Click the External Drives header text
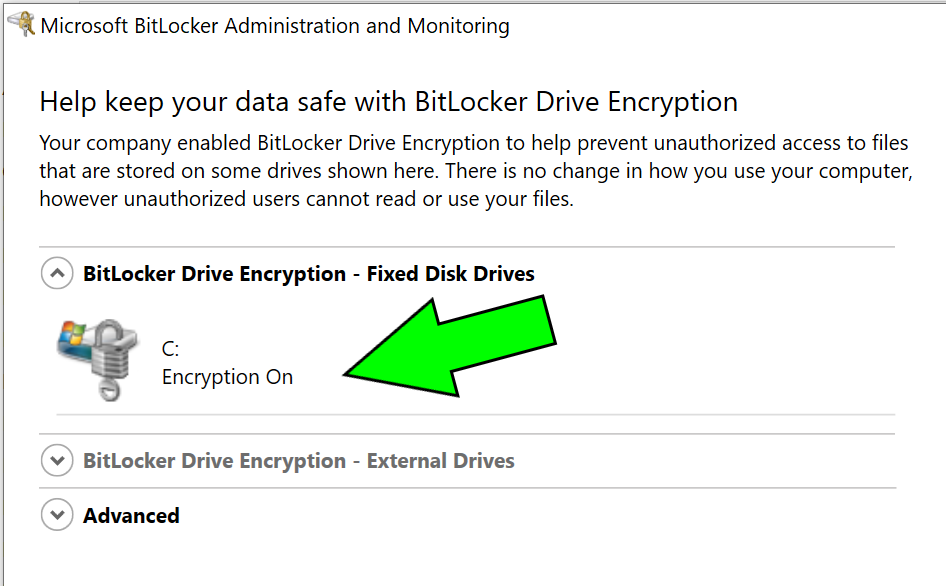This screenshot has width=946, height=586. coord(299,461)
